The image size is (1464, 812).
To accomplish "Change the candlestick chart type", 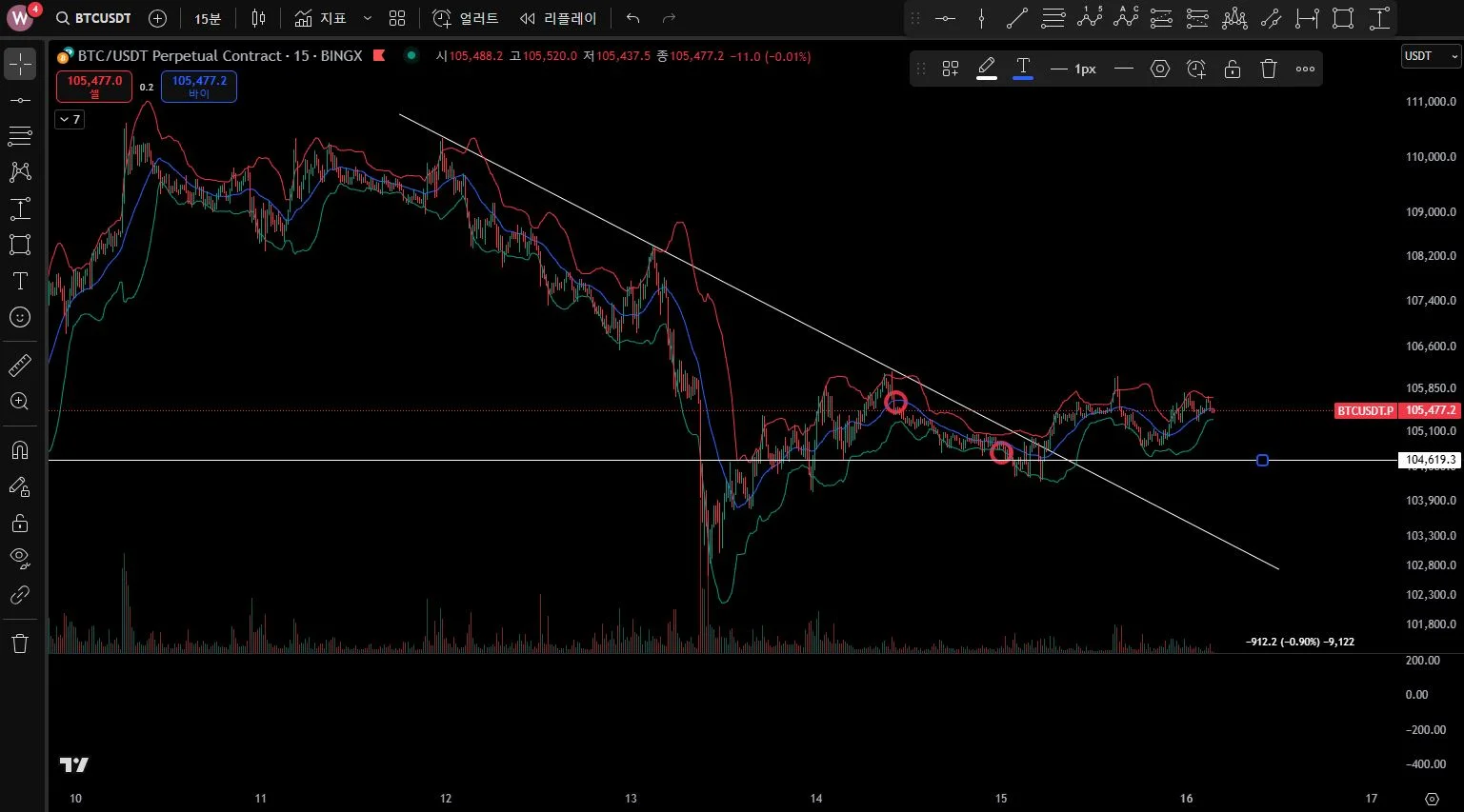I will coord(258,18).
